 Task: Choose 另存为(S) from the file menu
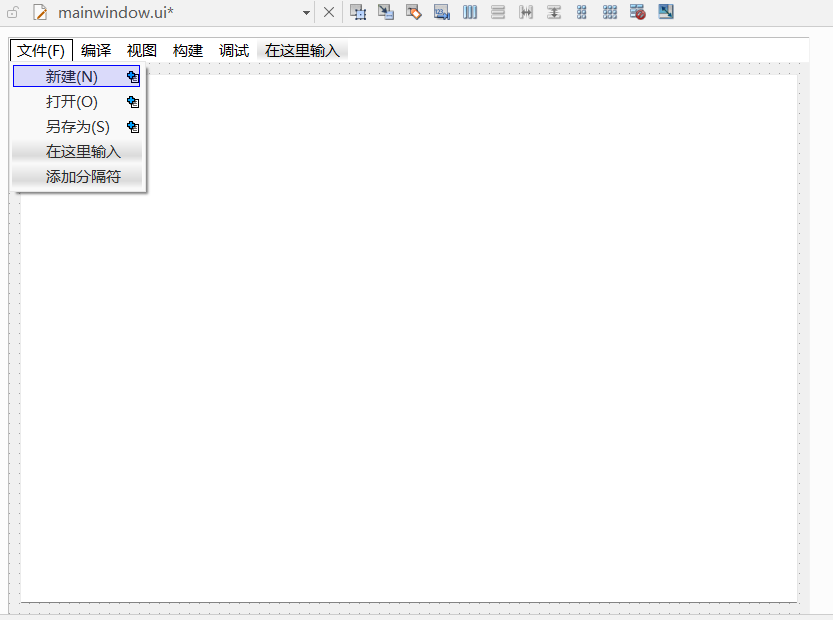tap(76, 126)
